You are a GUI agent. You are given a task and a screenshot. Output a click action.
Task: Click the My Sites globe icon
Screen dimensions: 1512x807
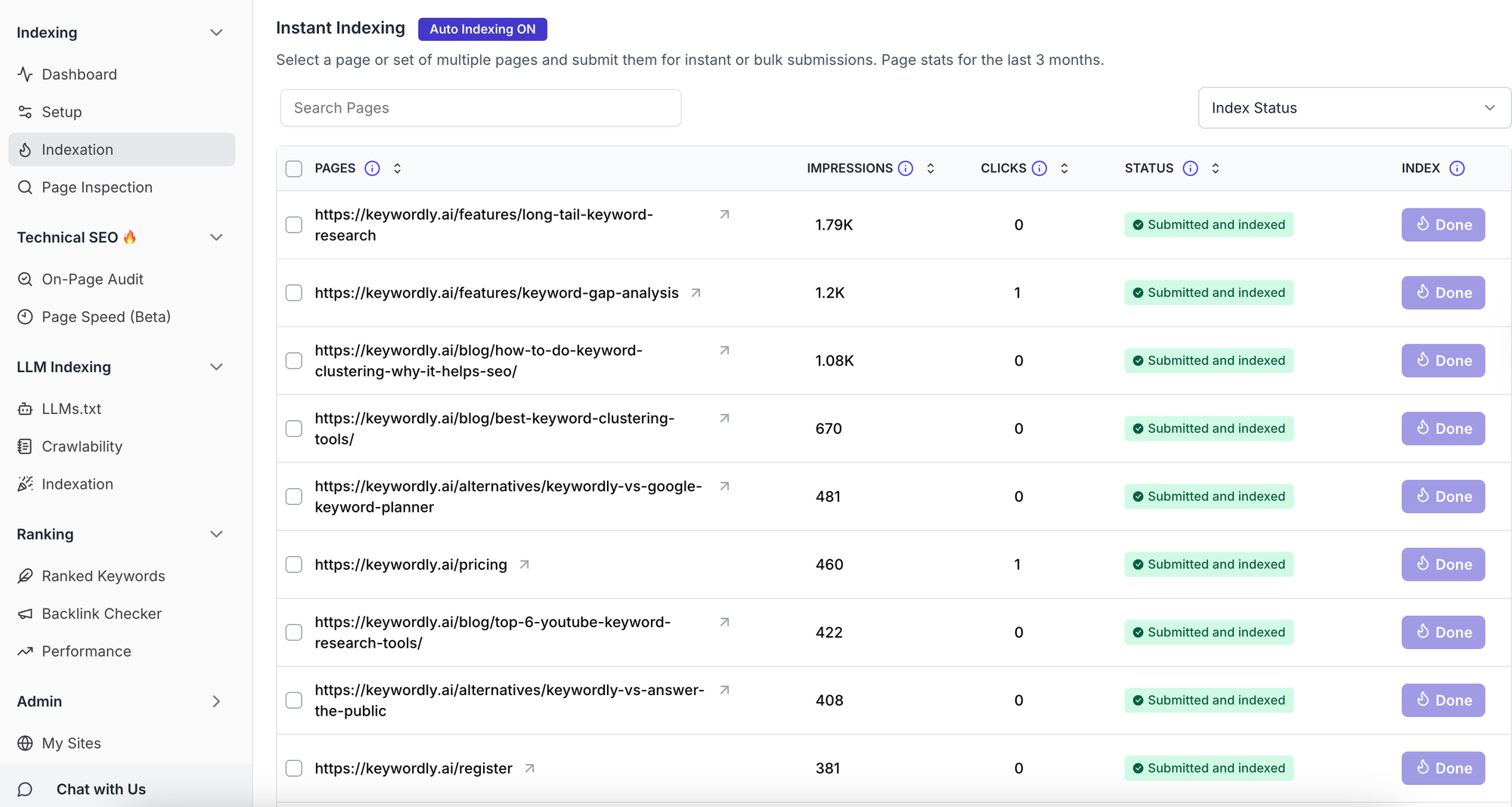click(x=25, y=744)
